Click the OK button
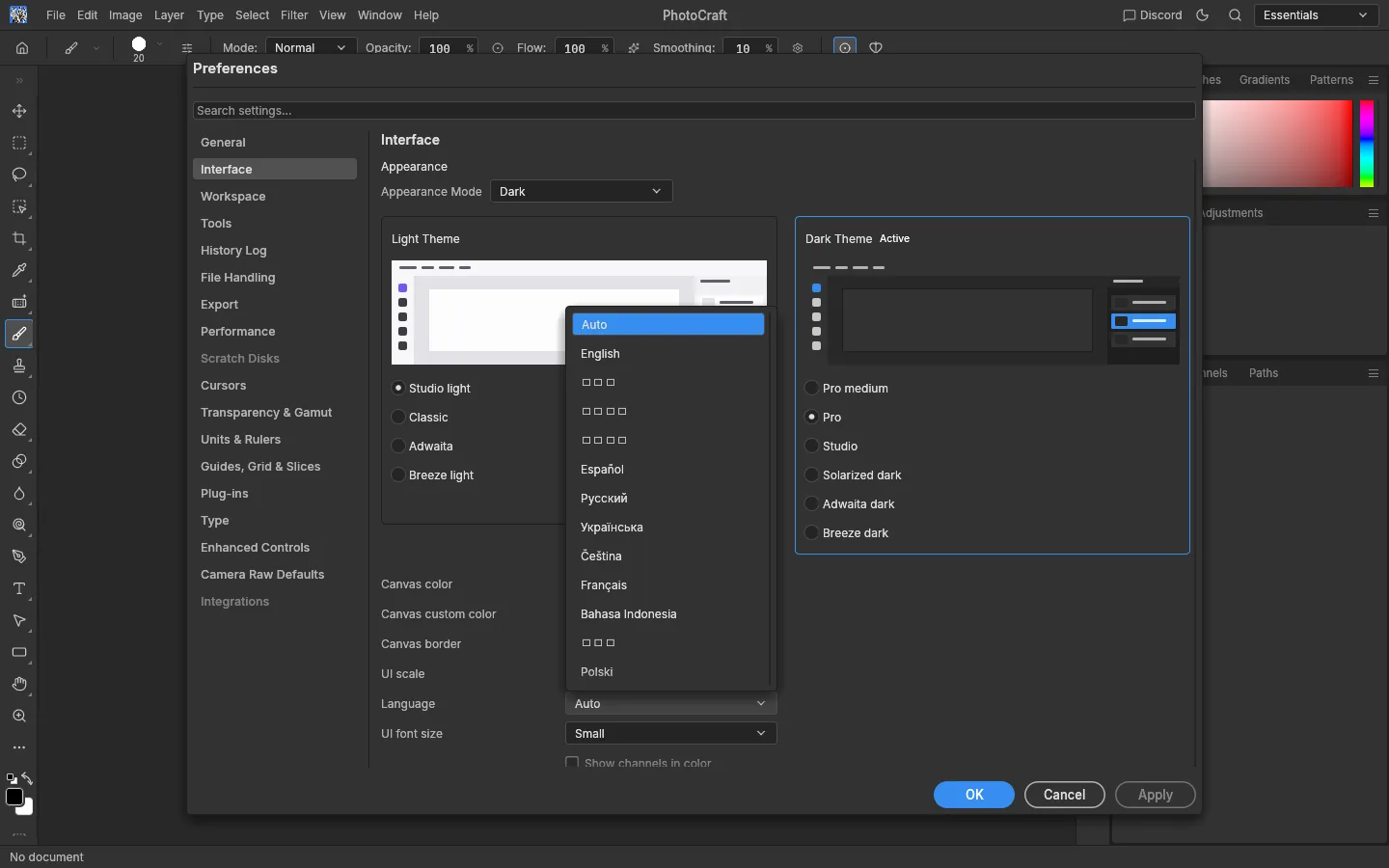Viewport: 1389px width, 868px height. coord(974,795)
